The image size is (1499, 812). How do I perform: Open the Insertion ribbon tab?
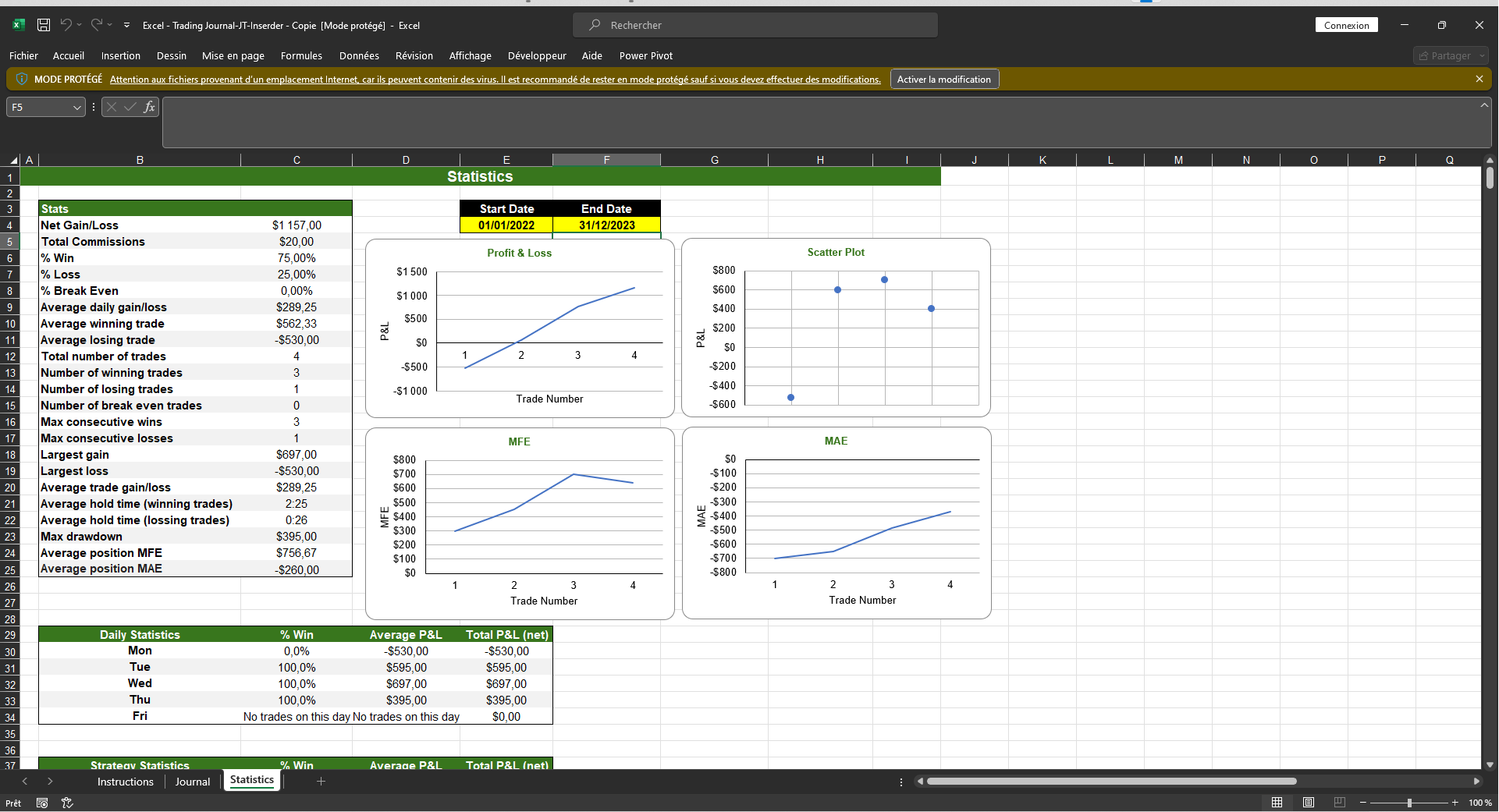[121, 55]
